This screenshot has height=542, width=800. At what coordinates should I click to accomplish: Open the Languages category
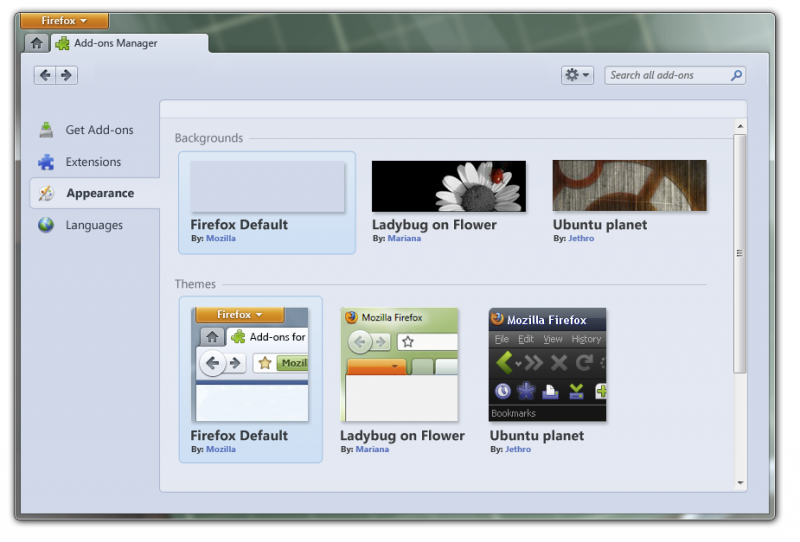pos(94,225)
